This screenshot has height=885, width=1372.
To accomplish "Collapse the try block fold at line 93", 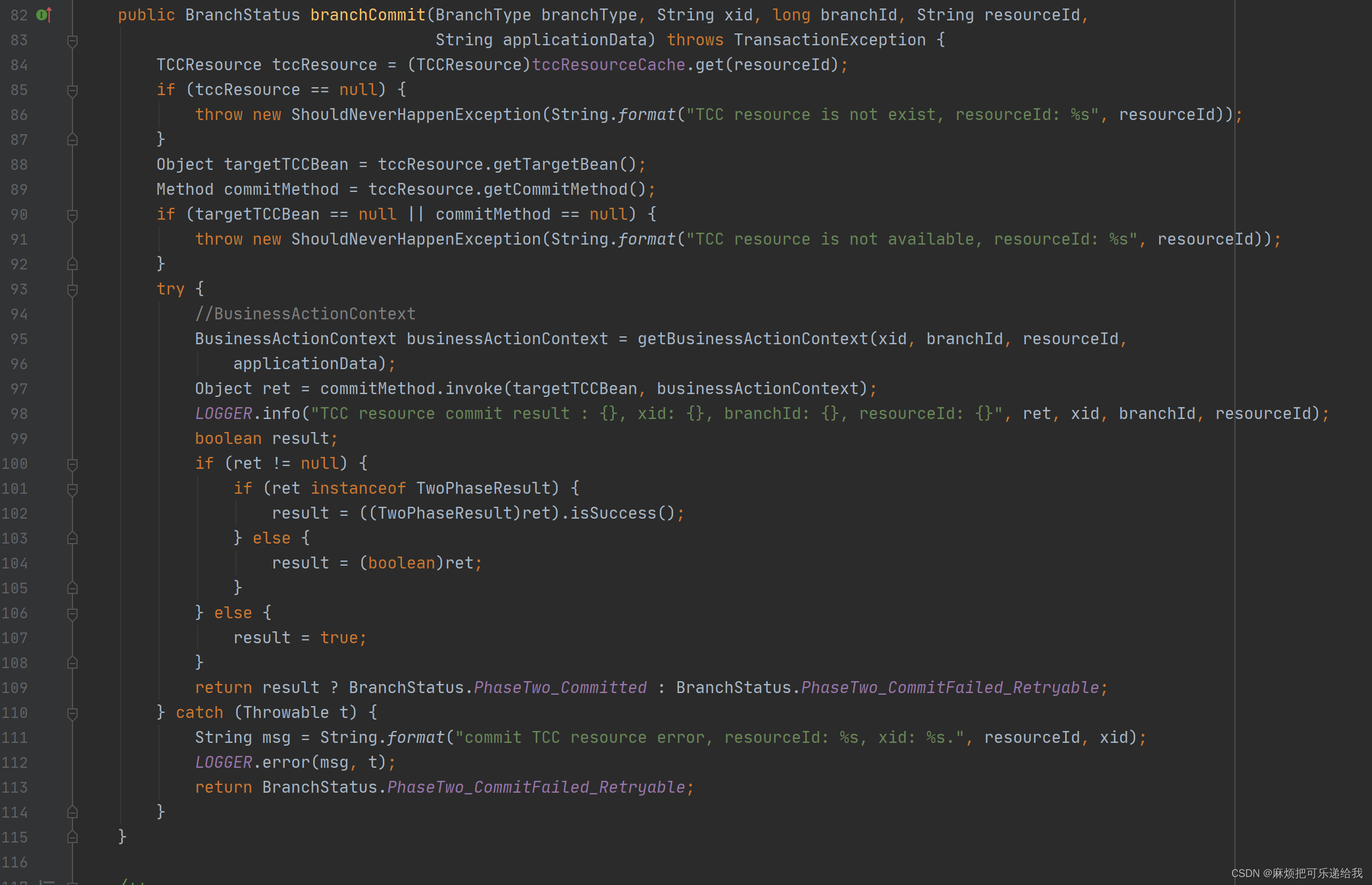I will [x=72, y=290].
